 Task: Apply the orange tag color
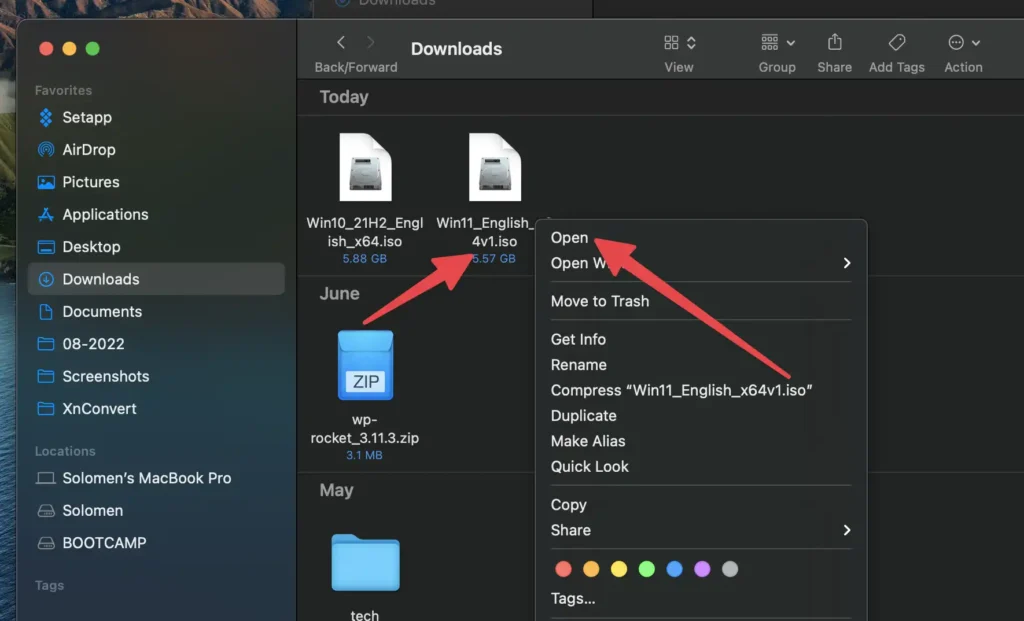pyautogui.click(x=591, y=569)
